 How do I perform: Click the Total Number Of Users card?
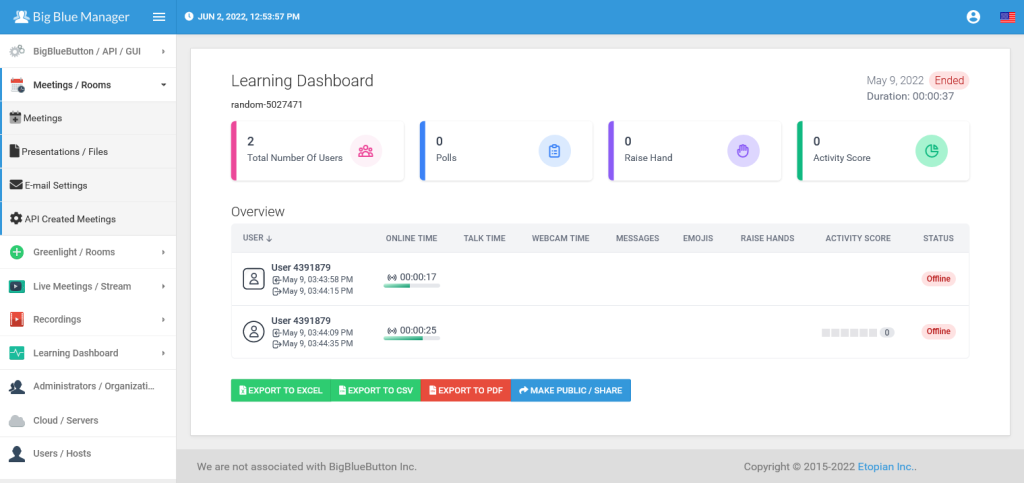tap(317, 151)
